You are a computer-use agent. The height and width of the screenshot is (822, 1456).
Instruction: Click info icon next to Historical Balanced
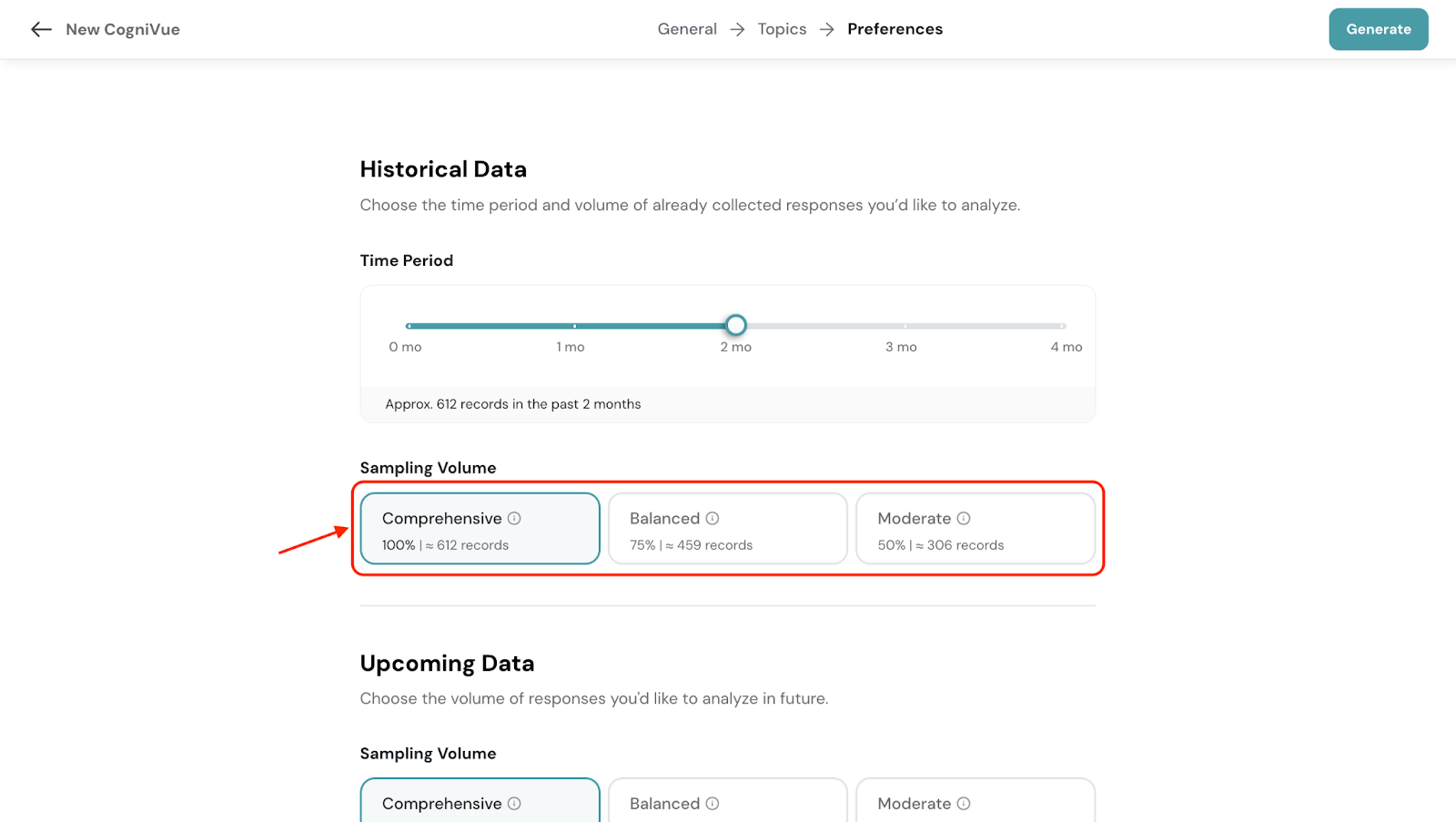713,518
